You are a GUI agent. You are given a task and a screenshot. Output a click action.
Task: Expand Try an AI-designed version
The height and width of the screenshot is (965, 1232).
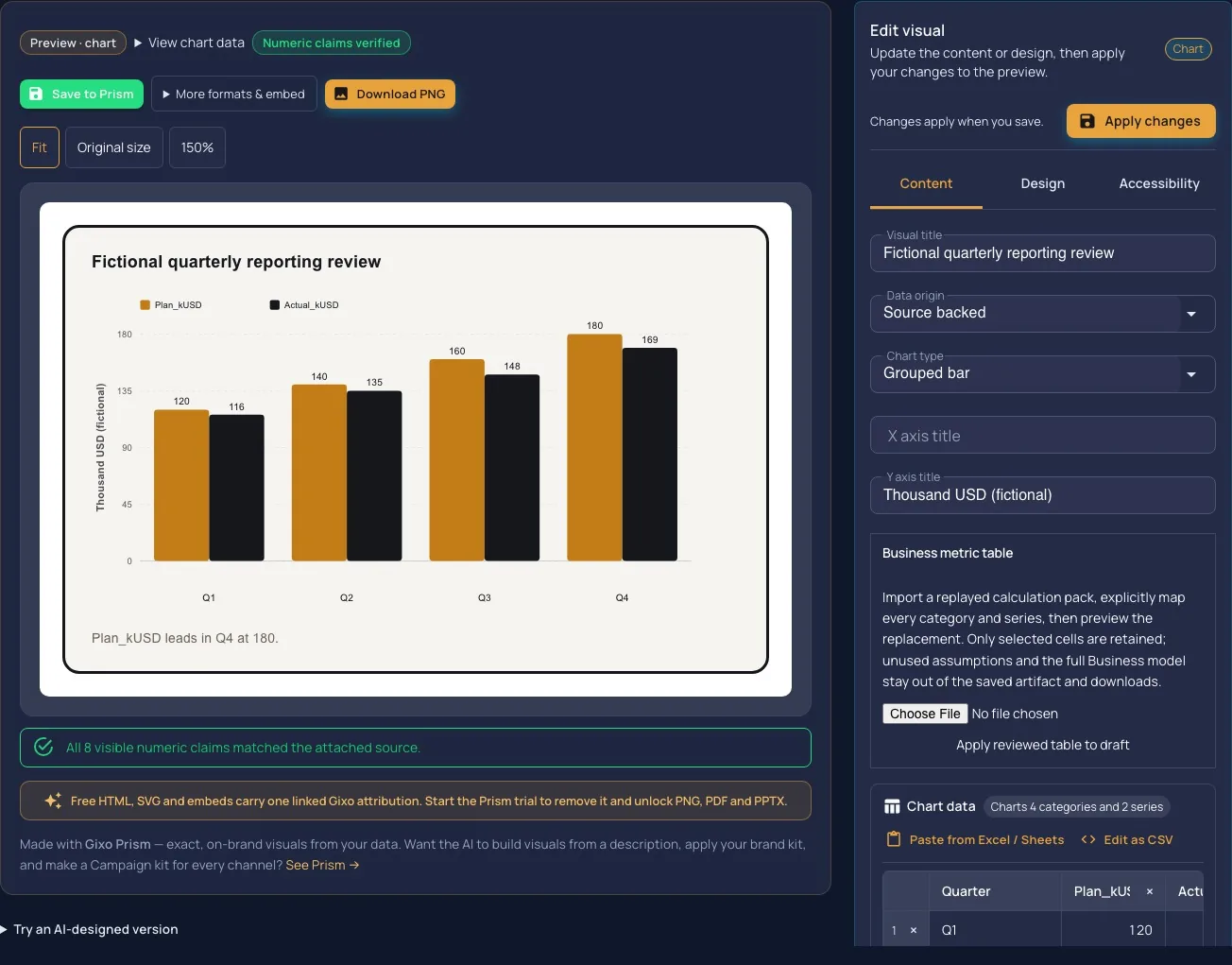click(x=91, y=929)
